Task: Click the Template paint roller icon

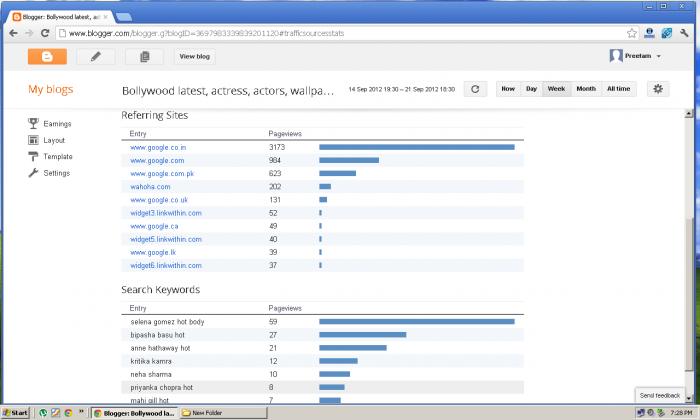Action: pyautogui.click(x=33, y=156)
